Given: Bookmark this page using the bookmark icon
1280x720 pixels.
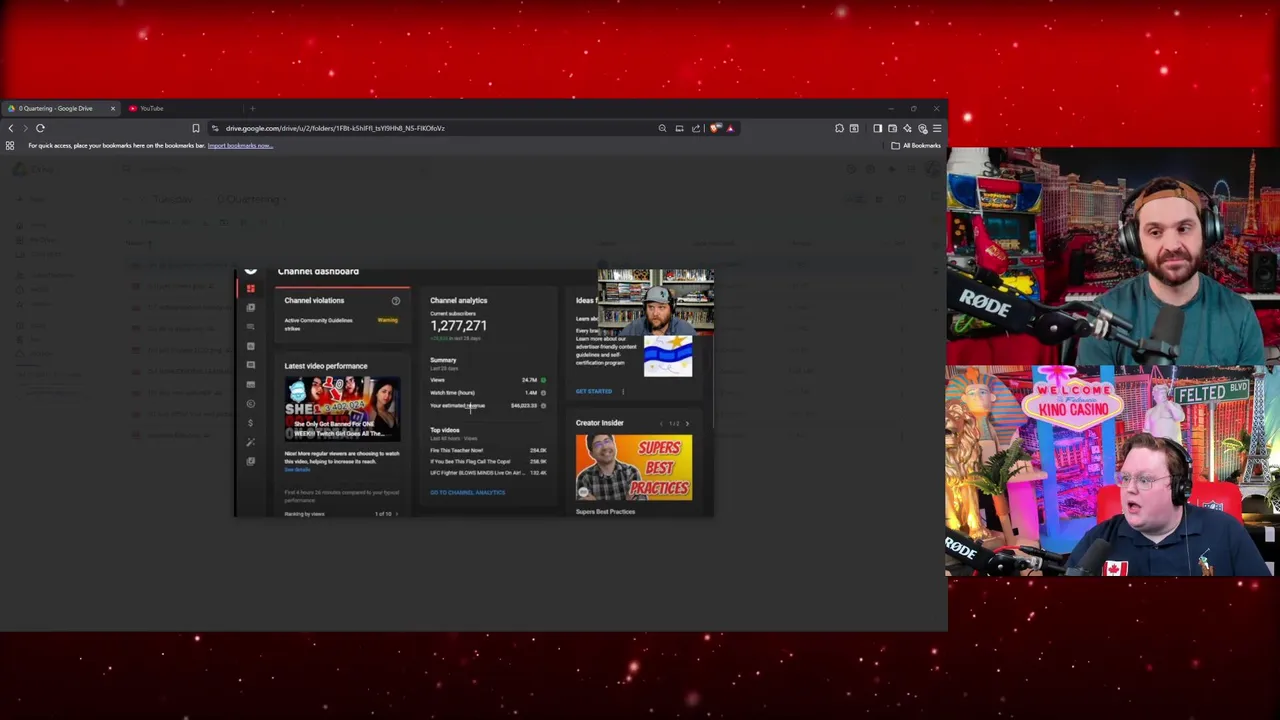Looking at the screenshot, I should [195, 128].
